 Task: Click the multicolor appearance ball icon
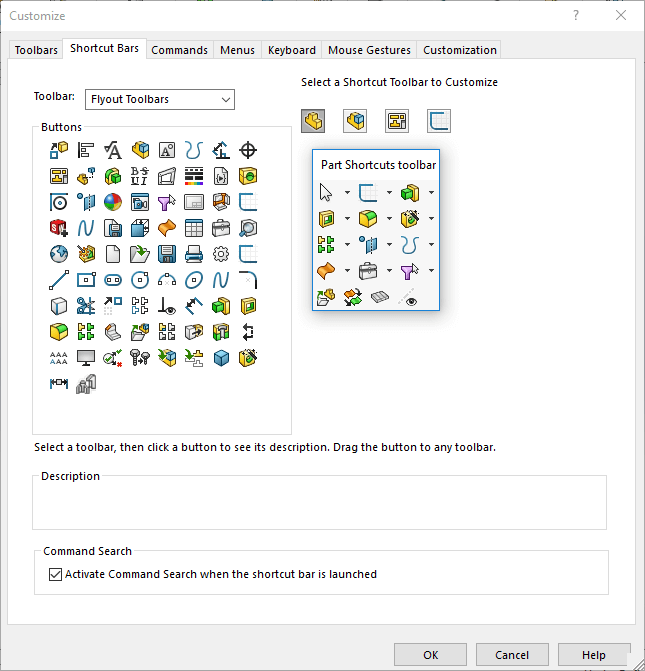pyautogui.click(x=113, y=202)
